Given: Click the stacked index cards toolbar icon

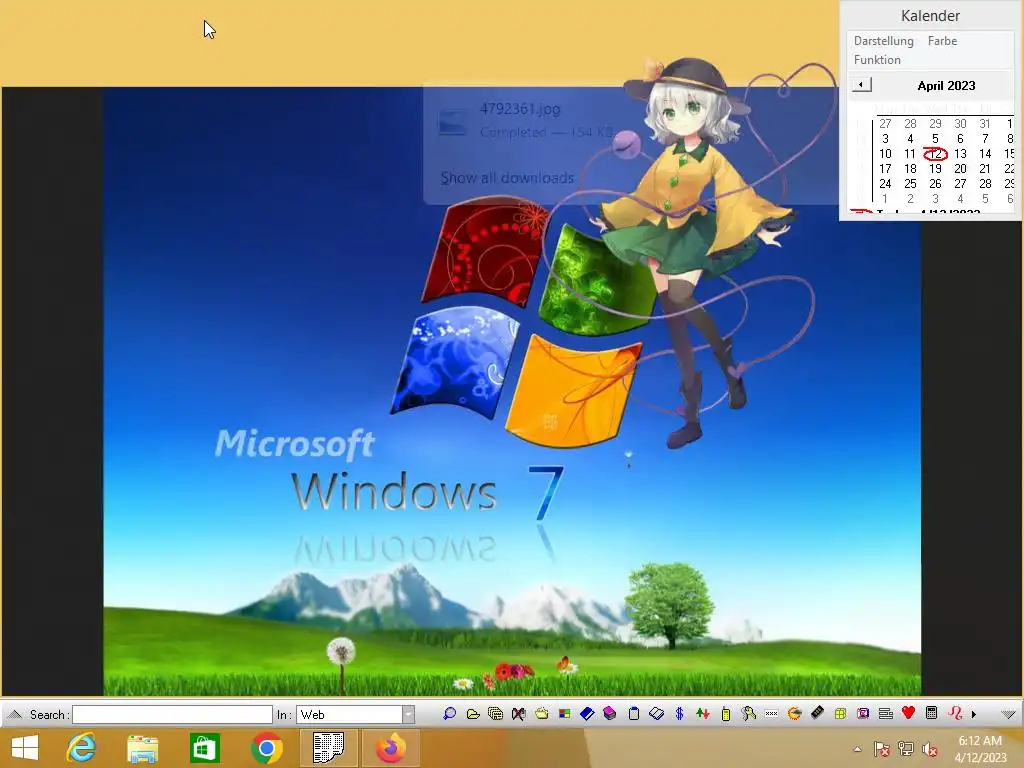Looking at the screenshot, I should [x=496, y=714].
